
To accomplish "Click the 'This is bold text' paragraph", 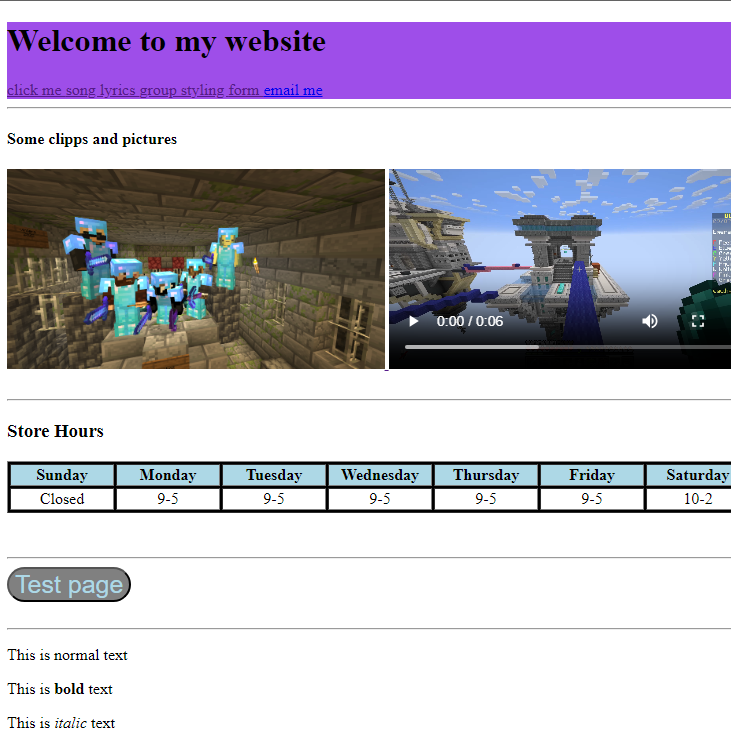I will pos(60,689).
